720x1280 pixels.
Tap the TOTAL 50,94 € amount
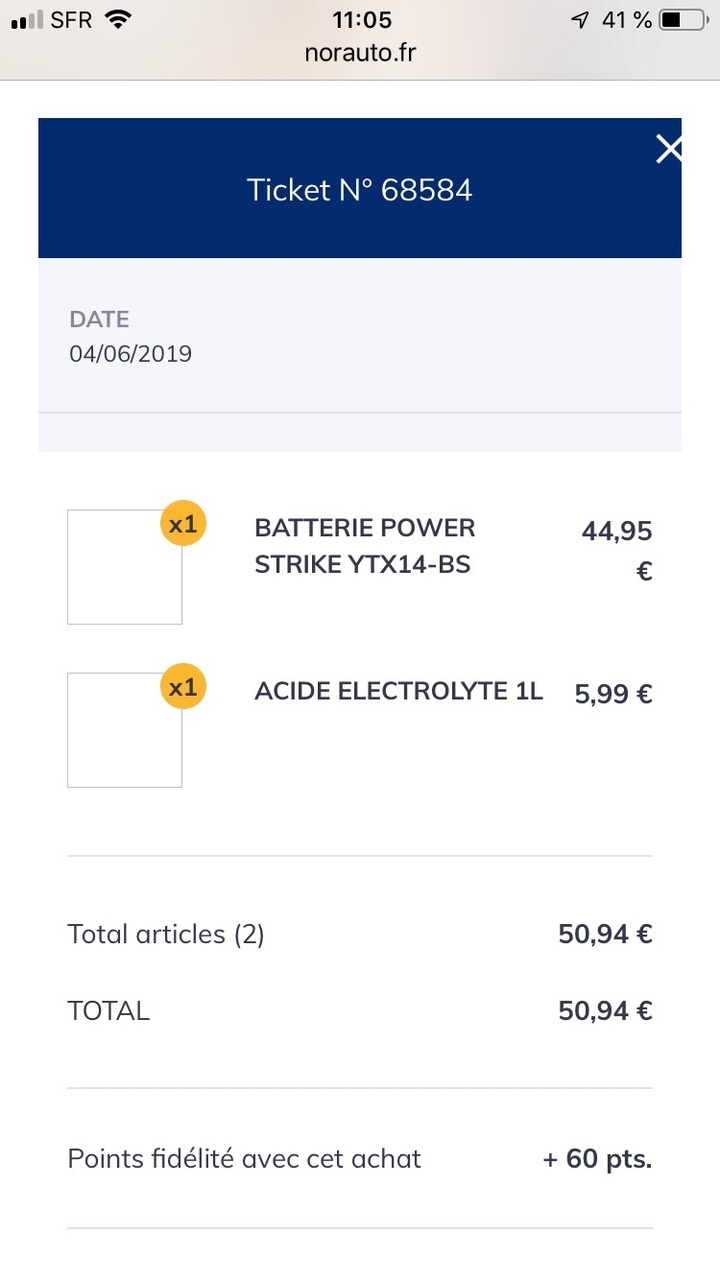click(x=605, y=1011)
